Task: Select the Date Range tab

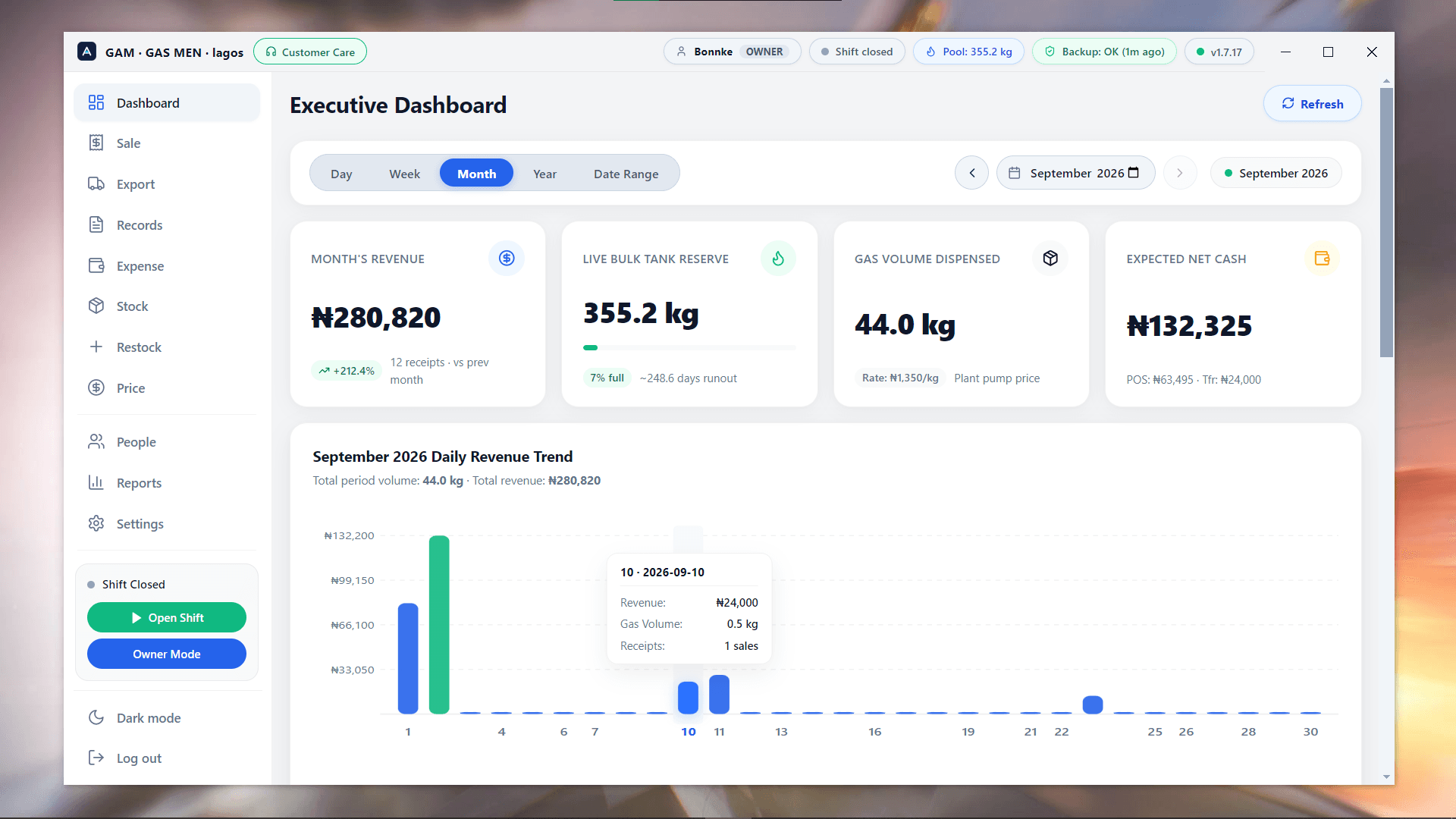Action: (626, 174)
